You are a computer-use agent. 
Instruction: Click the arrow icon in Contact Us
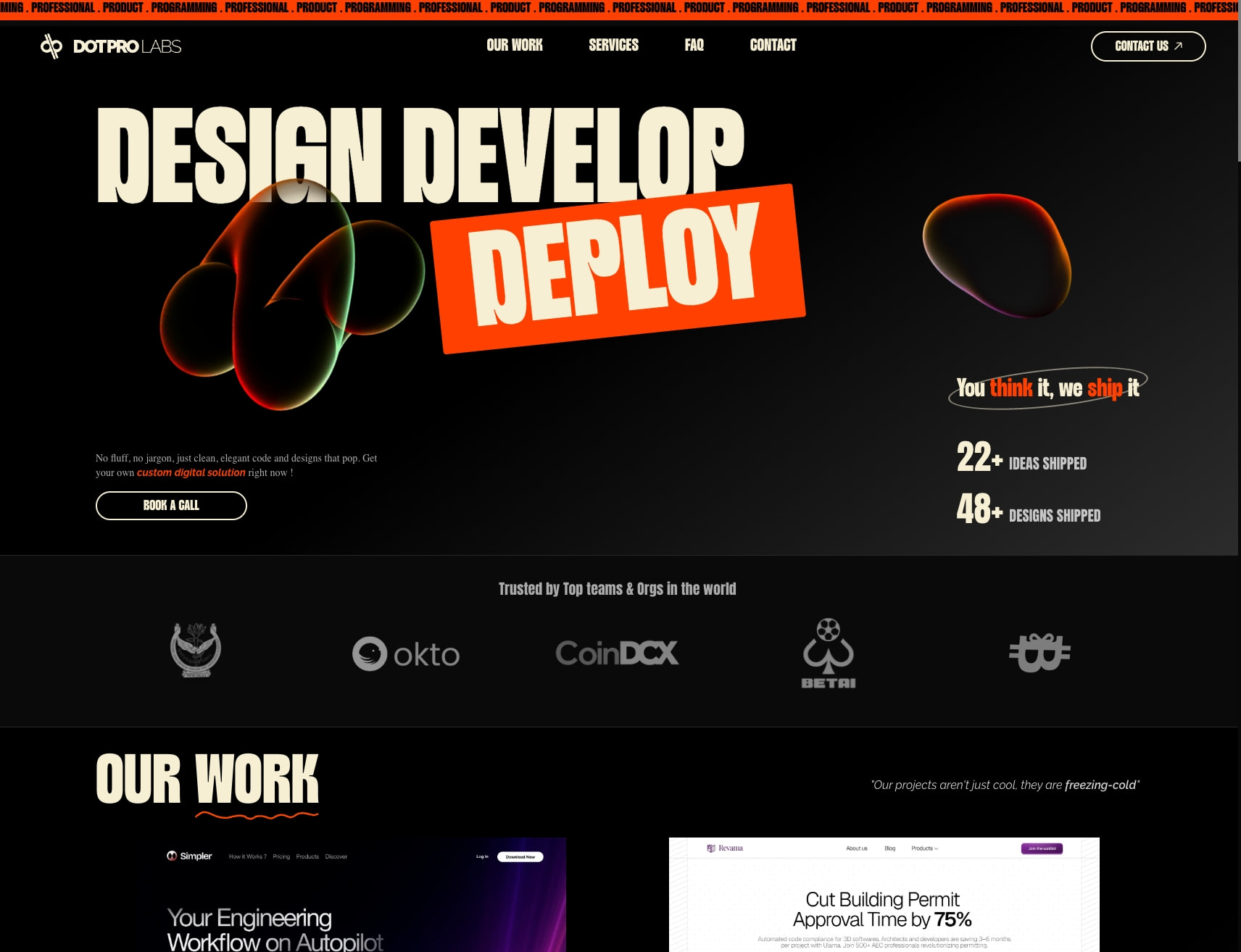[x=1178, y=46]
